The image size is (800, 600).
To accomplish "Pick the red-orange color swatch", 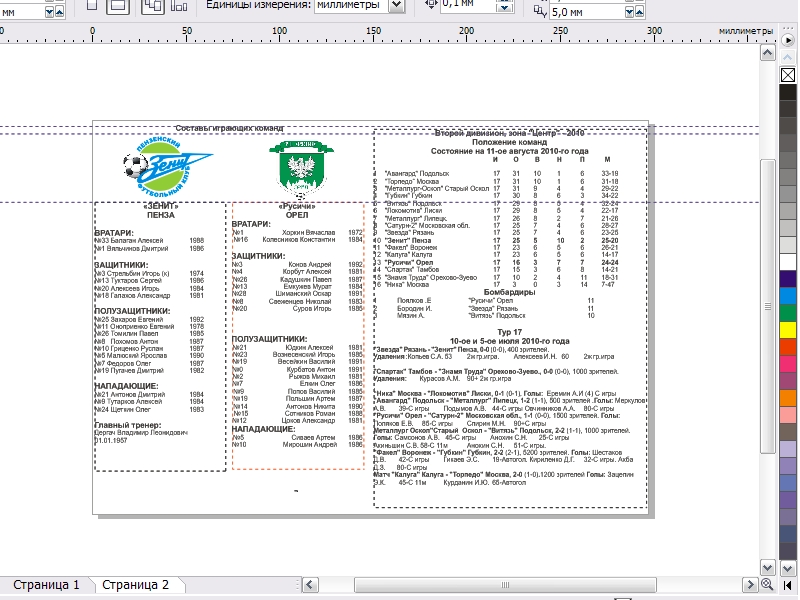I will click(788, 346).
